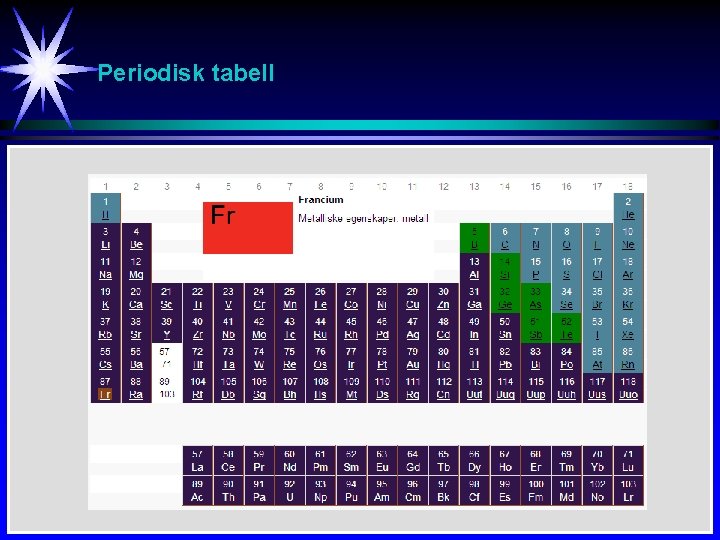Click lanthanide row cell Gd
Screen dimensions: 720x540
(413, 461)
